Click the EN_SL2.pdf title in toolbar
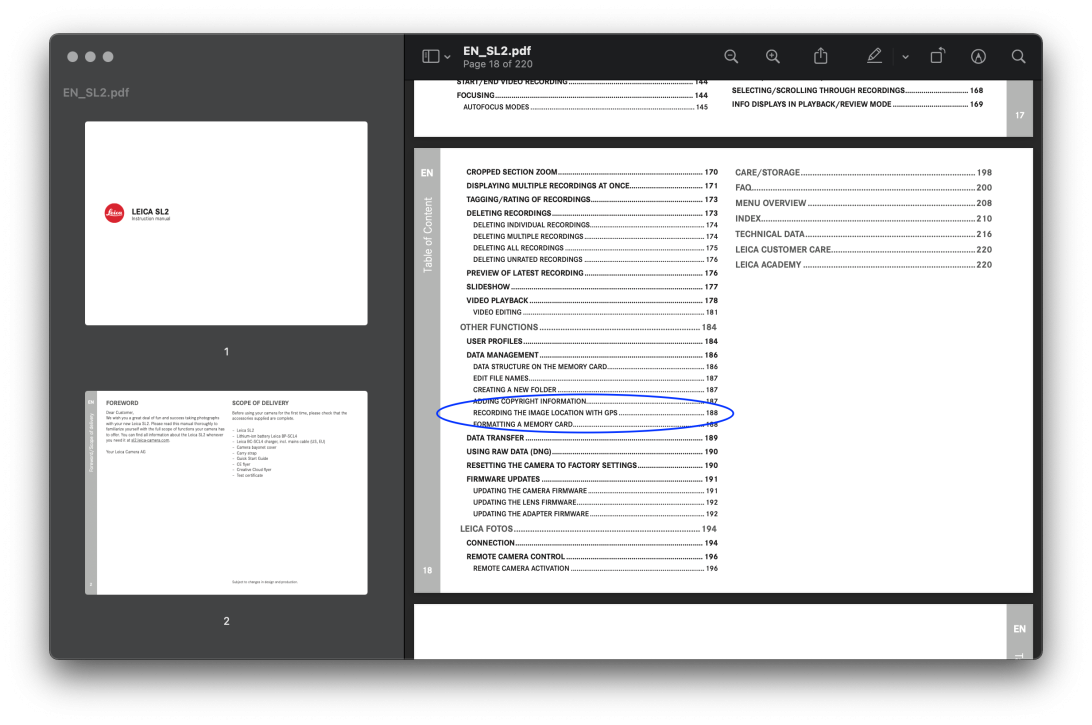The height and width of the screenshot is (725, 1092). tap(497, 51)
